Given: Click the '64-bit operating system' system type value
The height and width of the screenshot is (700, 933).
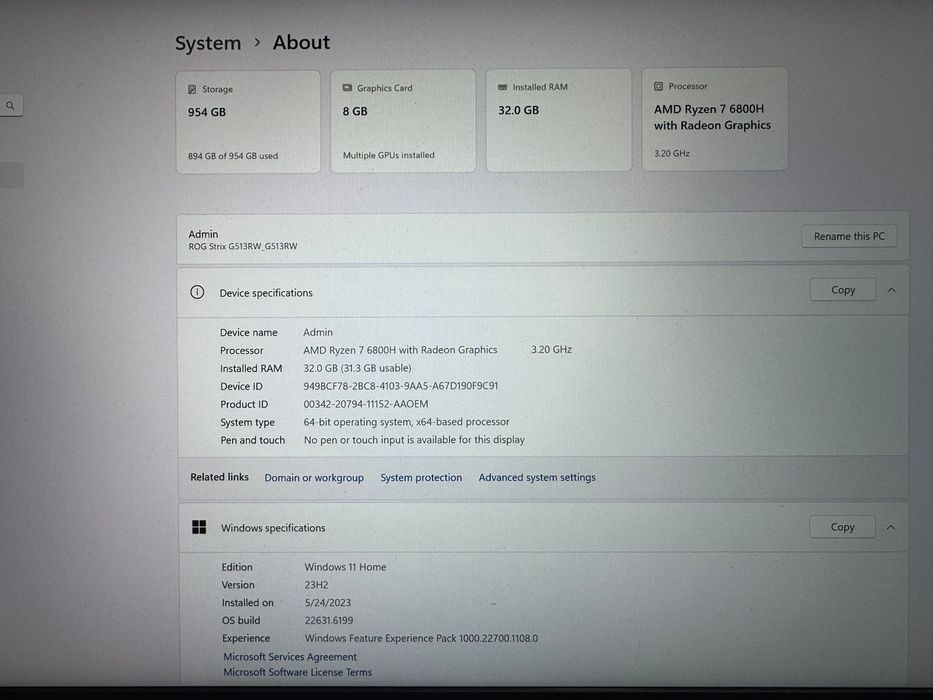Looking at the screenshot, I should point(406,421).
